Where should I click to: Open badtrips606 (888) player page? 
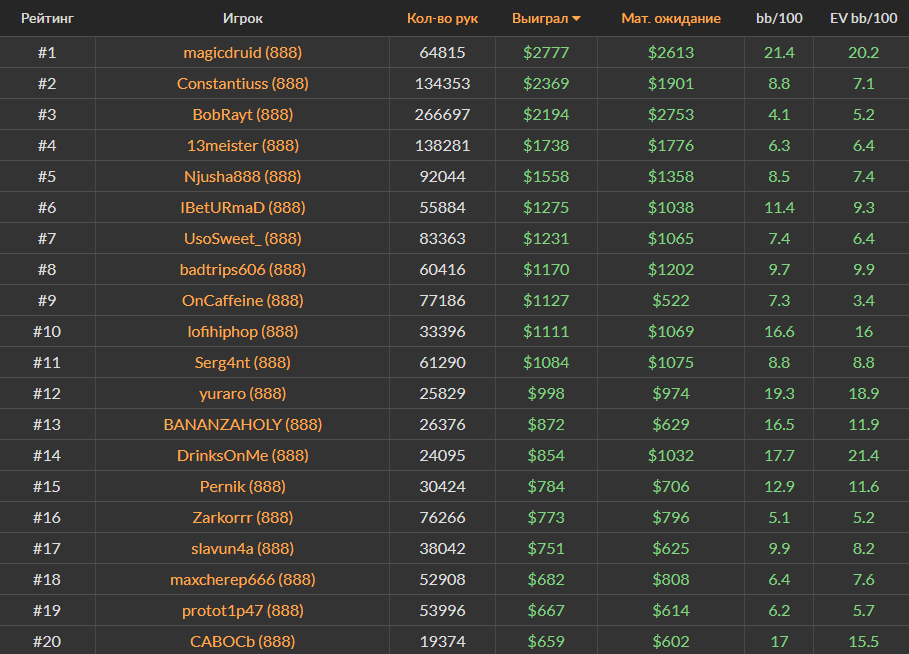point(243,269)
